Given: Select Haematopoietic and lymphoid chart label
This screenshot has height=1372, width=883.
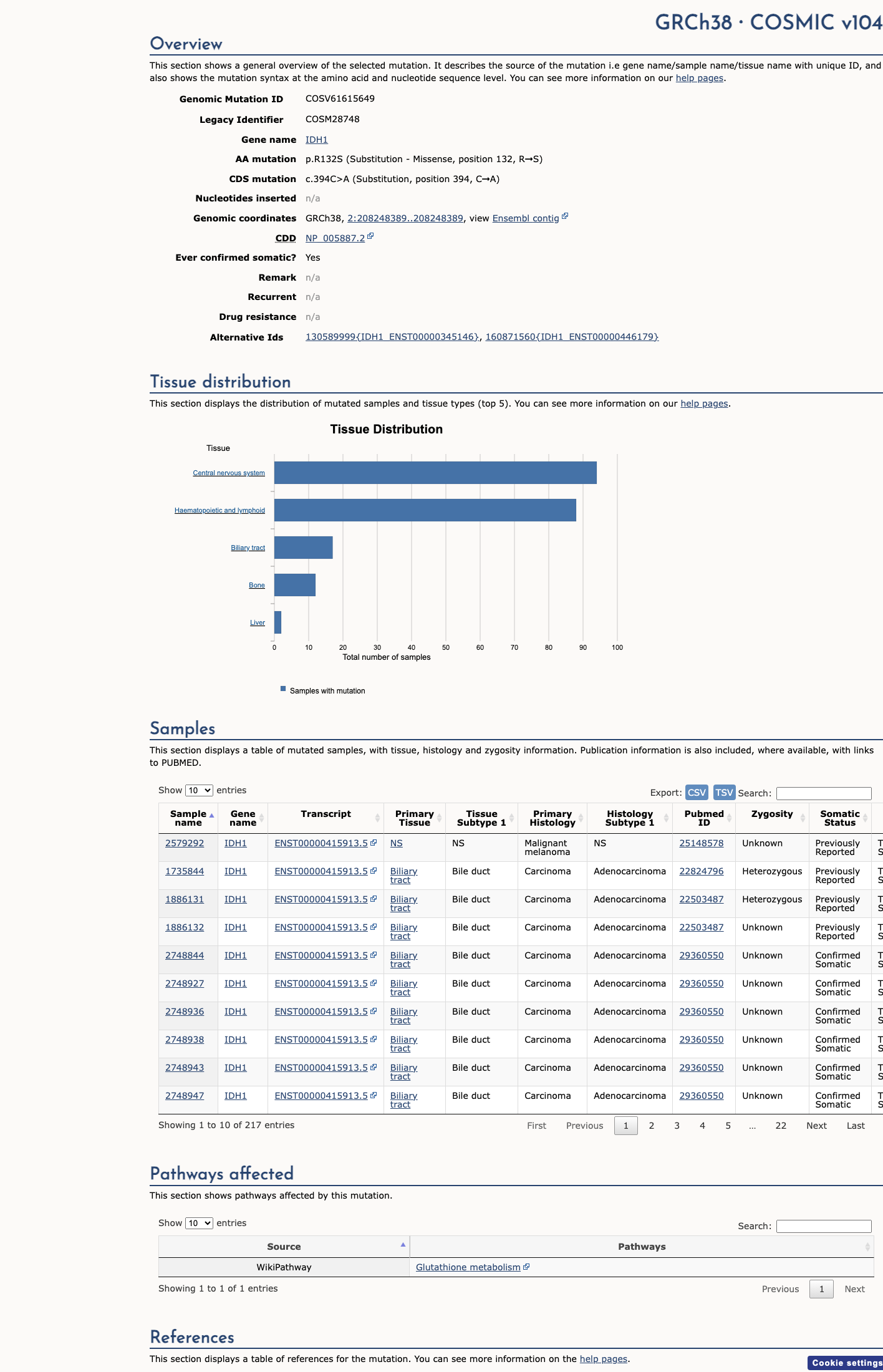Looking at the screenshot, I should pyautogui.click(x=220, y=510).
